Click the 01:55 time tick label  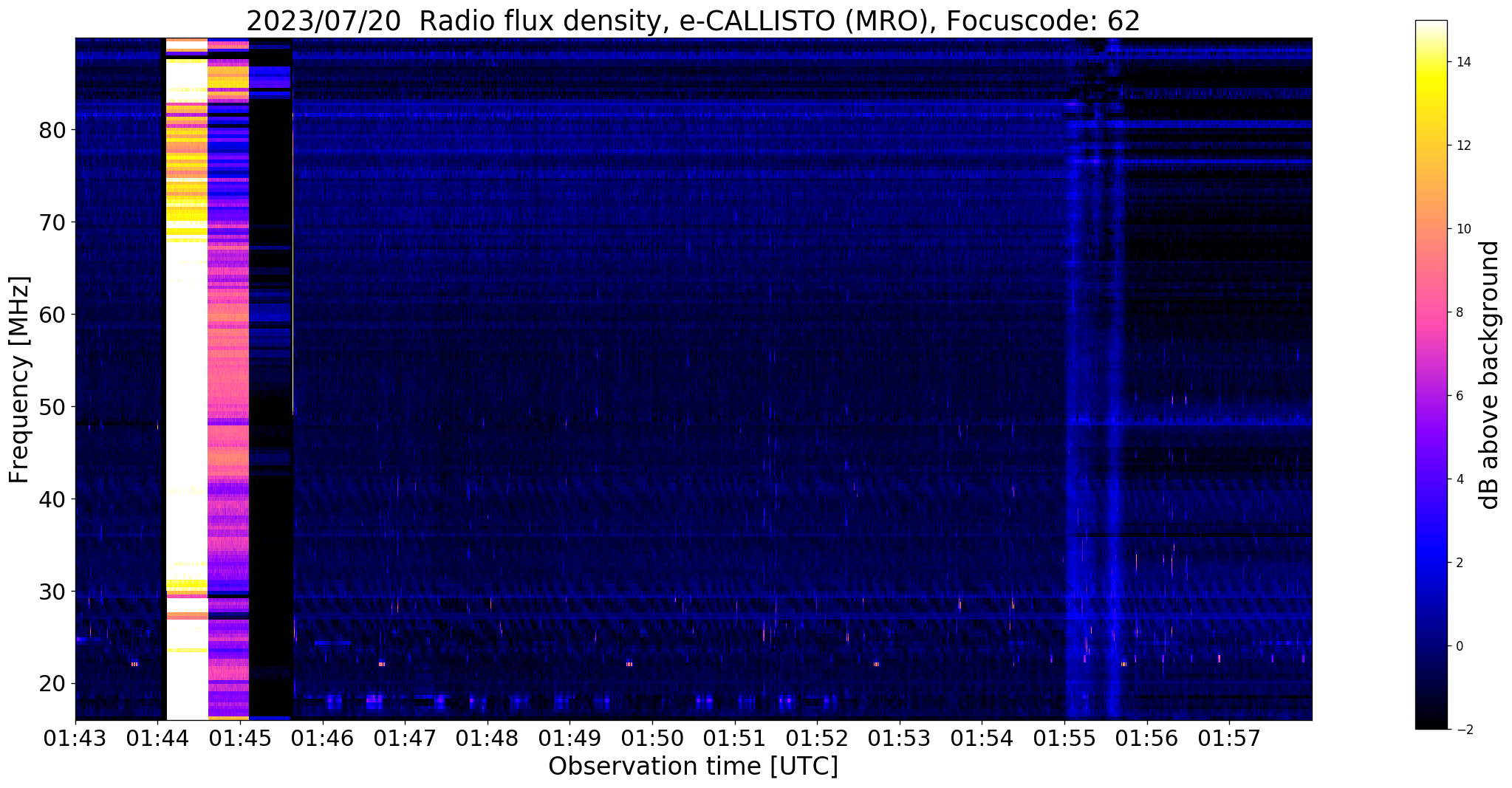1064,737
